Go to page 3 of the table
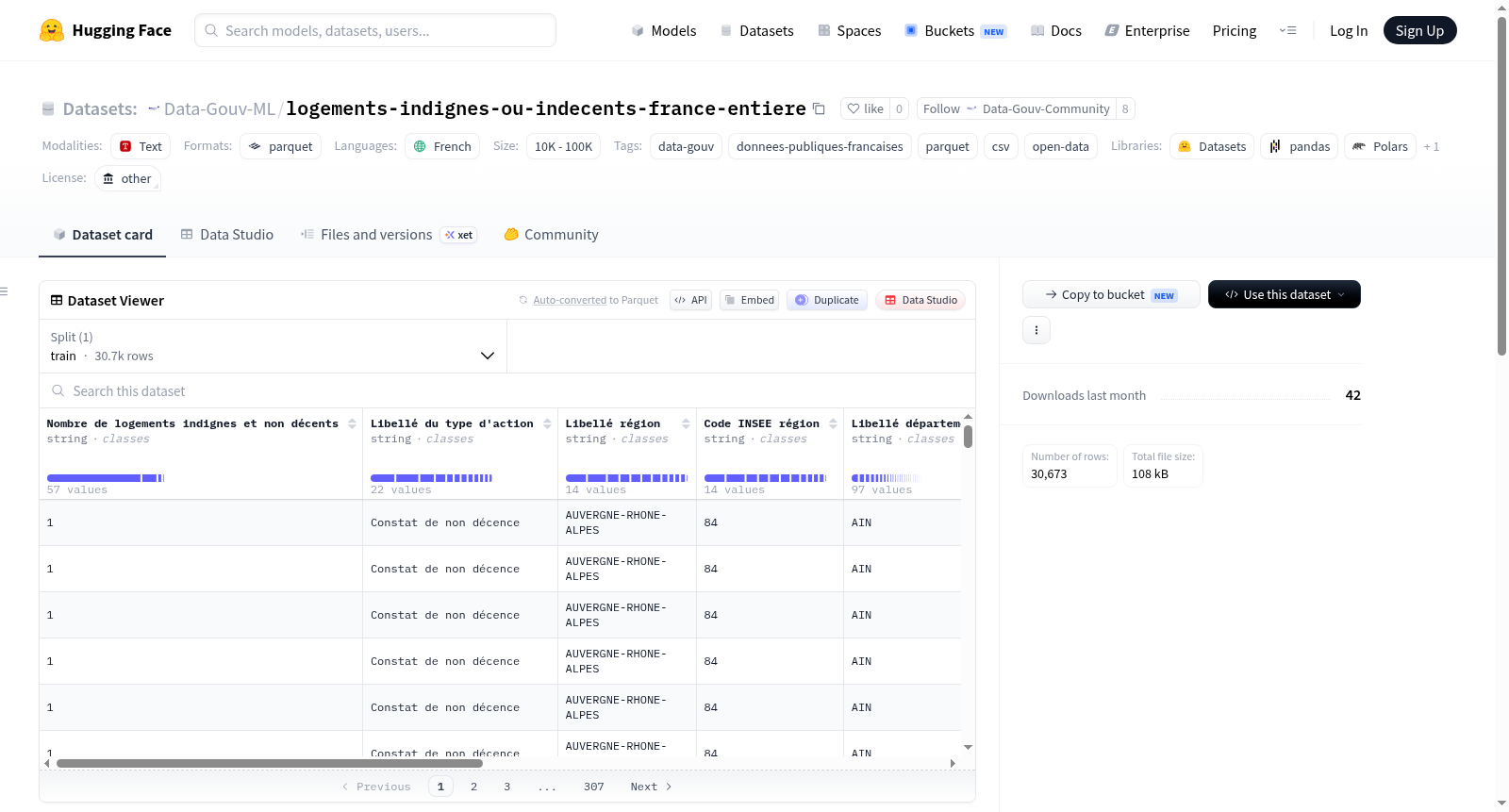 [x=506, y=787]
